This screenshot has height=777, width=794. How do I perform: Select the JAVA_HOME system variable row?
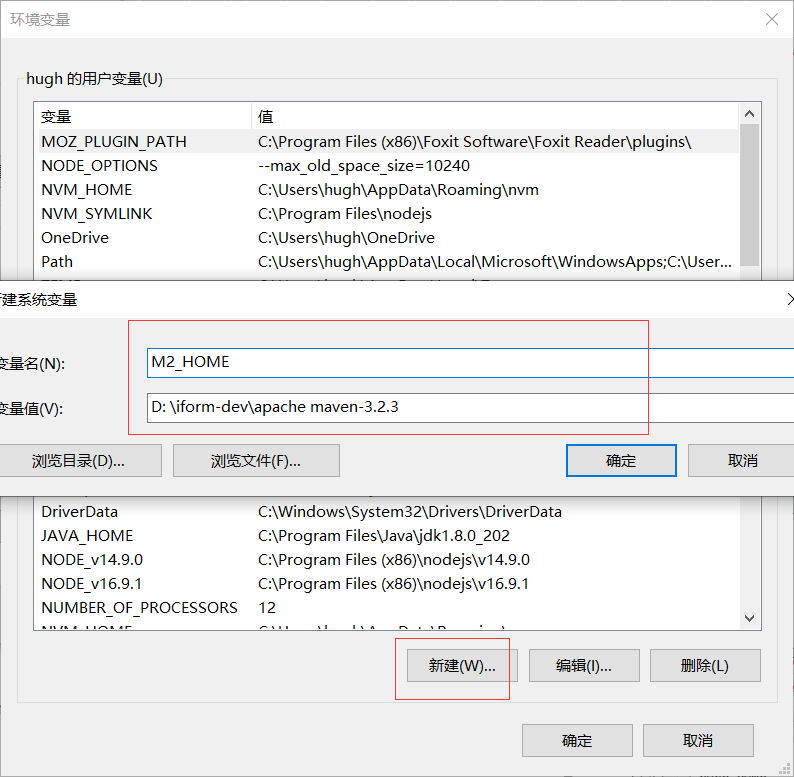[x=87, y=536]
